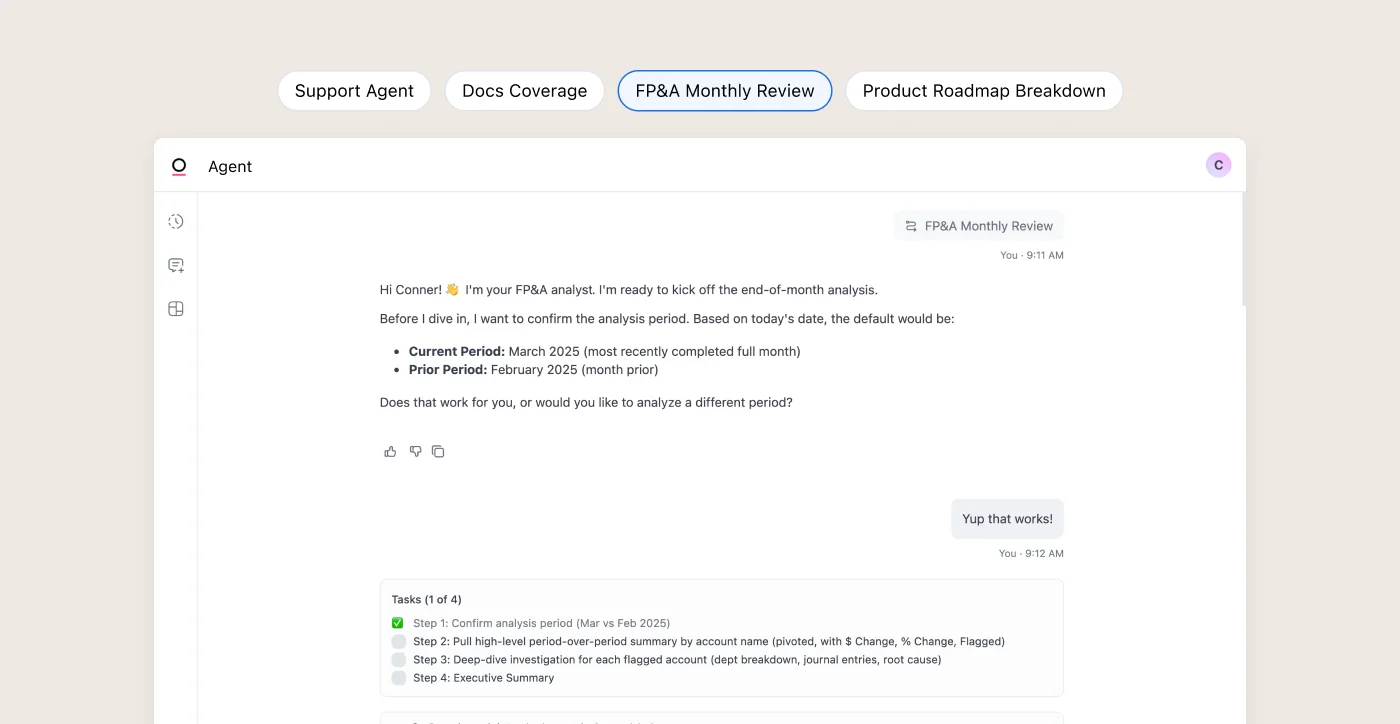Click the 'Yup that works!' message bubble
Viewport: 1400px width, 724px height.
pyautogui.click(x=1007, y=519)
